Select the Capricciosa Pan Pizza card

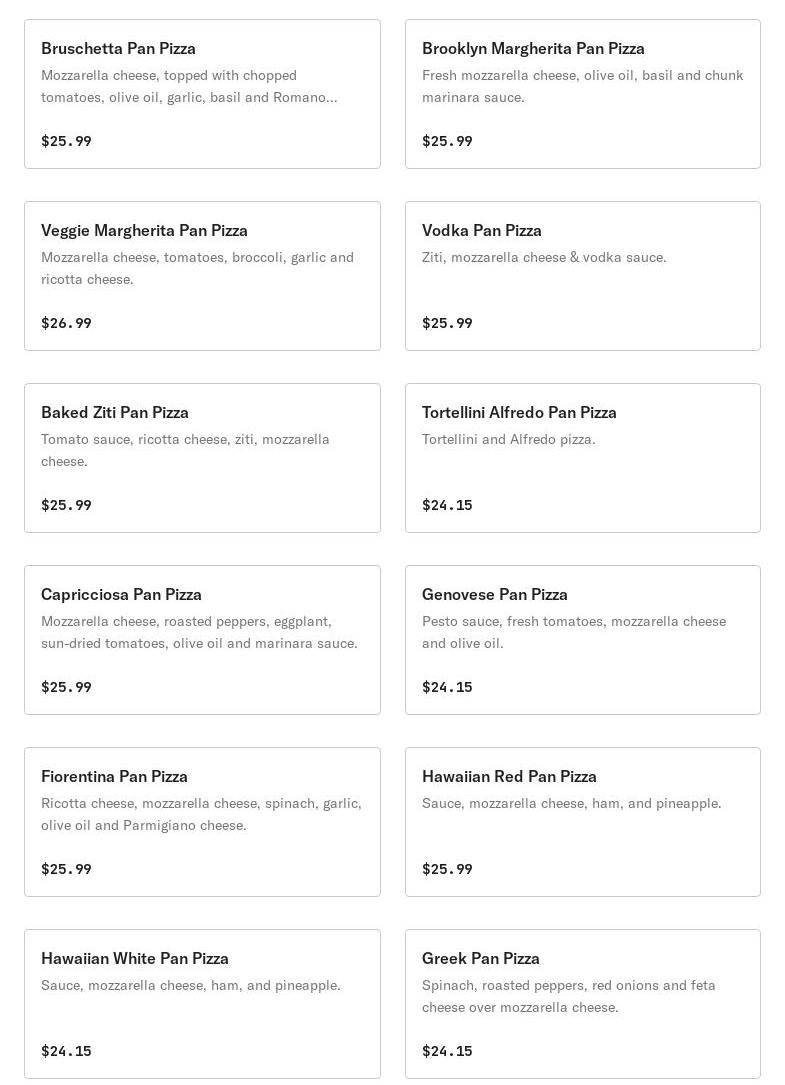(x=202, y=640)
